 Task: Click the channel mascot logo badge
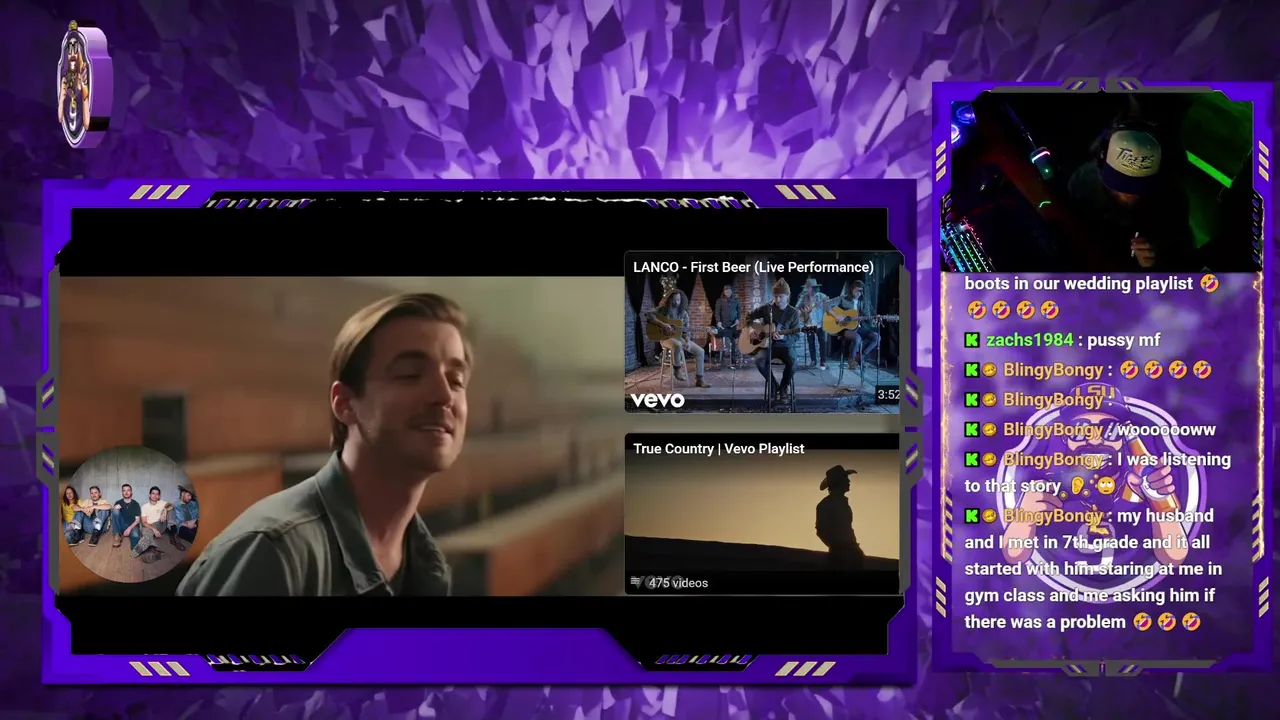point(84,85)
